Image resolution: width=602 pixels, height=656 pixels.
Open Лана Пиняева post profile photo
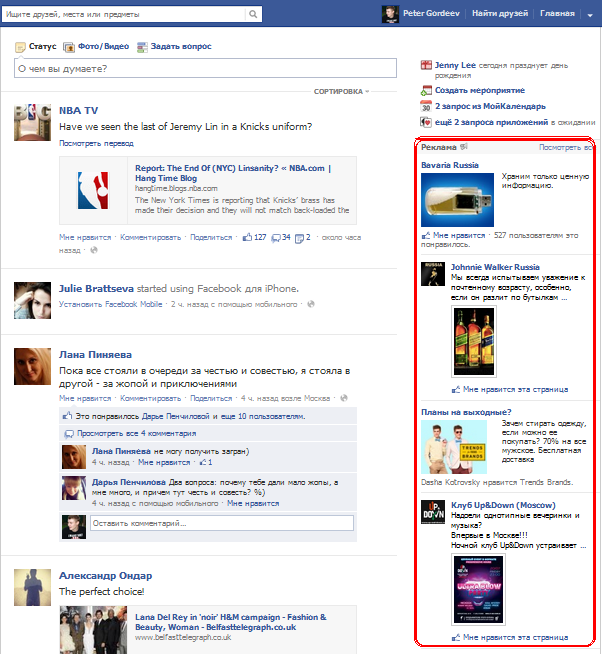pos(33,366)
